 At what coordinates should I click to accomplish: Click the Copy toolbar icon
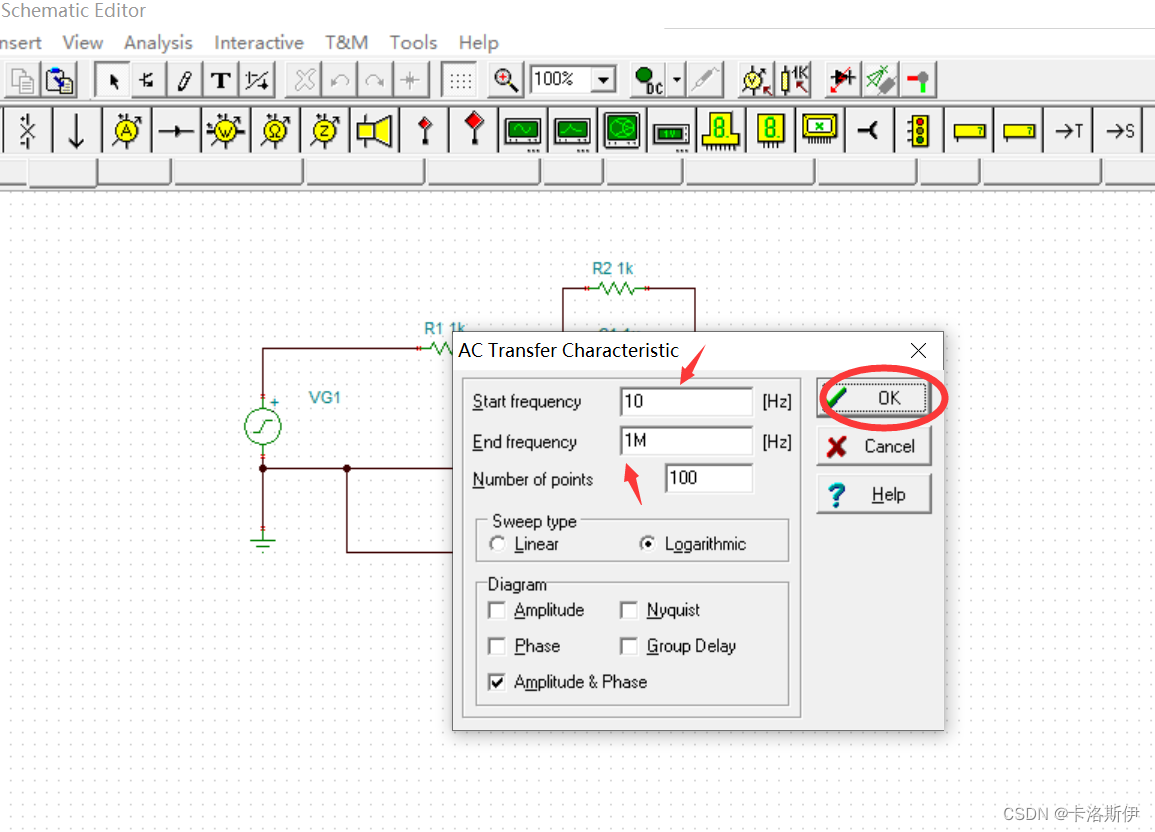pyautogui.click(x=22, y=80)
